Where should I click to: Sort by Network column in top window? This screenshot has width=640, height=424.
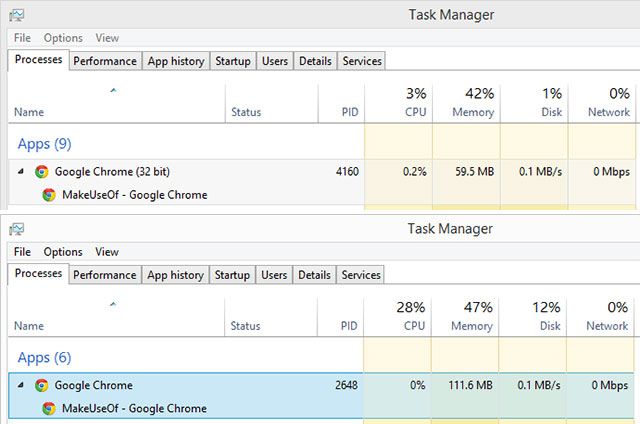[x=602, y=104]
